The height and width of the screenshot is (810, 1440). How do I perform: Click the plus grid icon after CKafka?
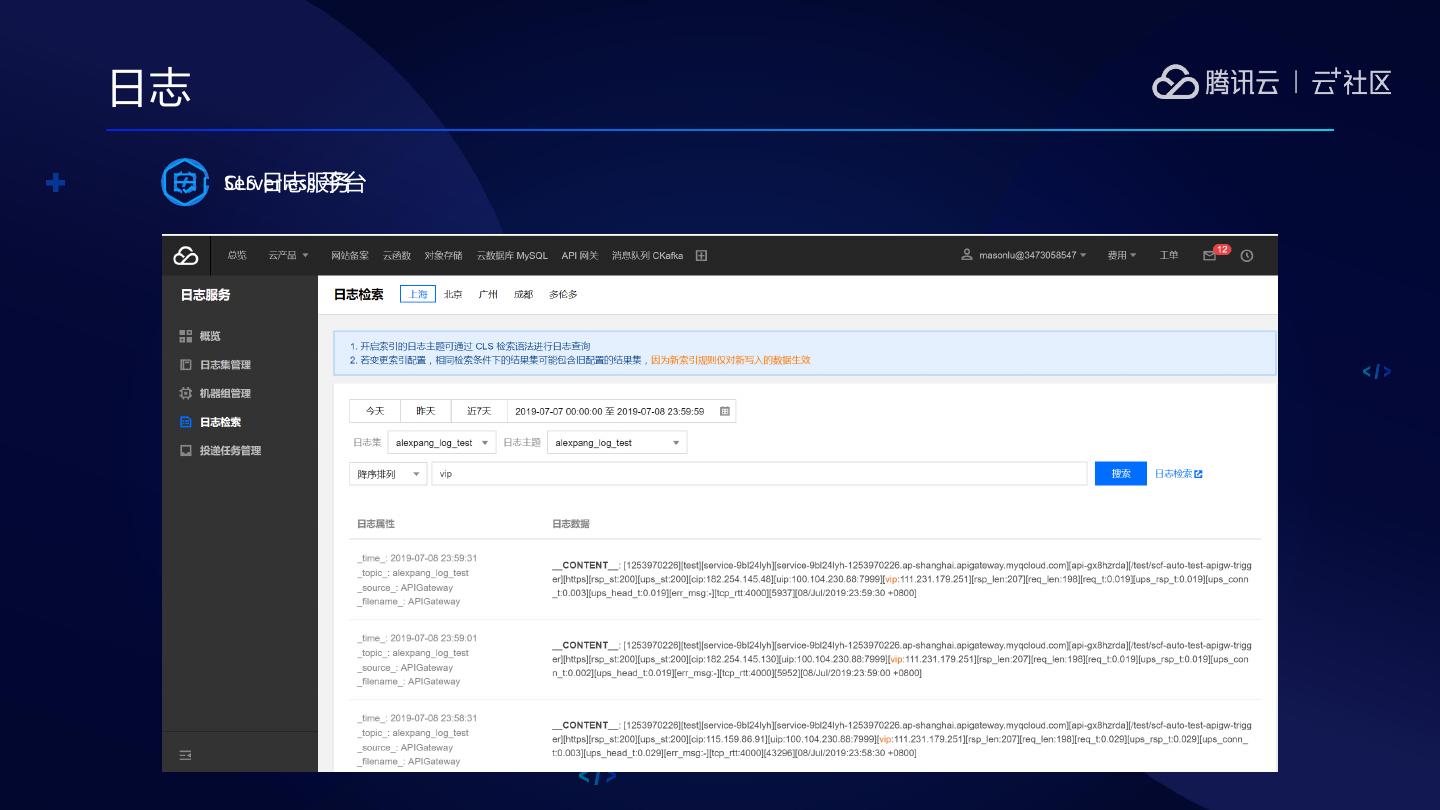(701, 256)
